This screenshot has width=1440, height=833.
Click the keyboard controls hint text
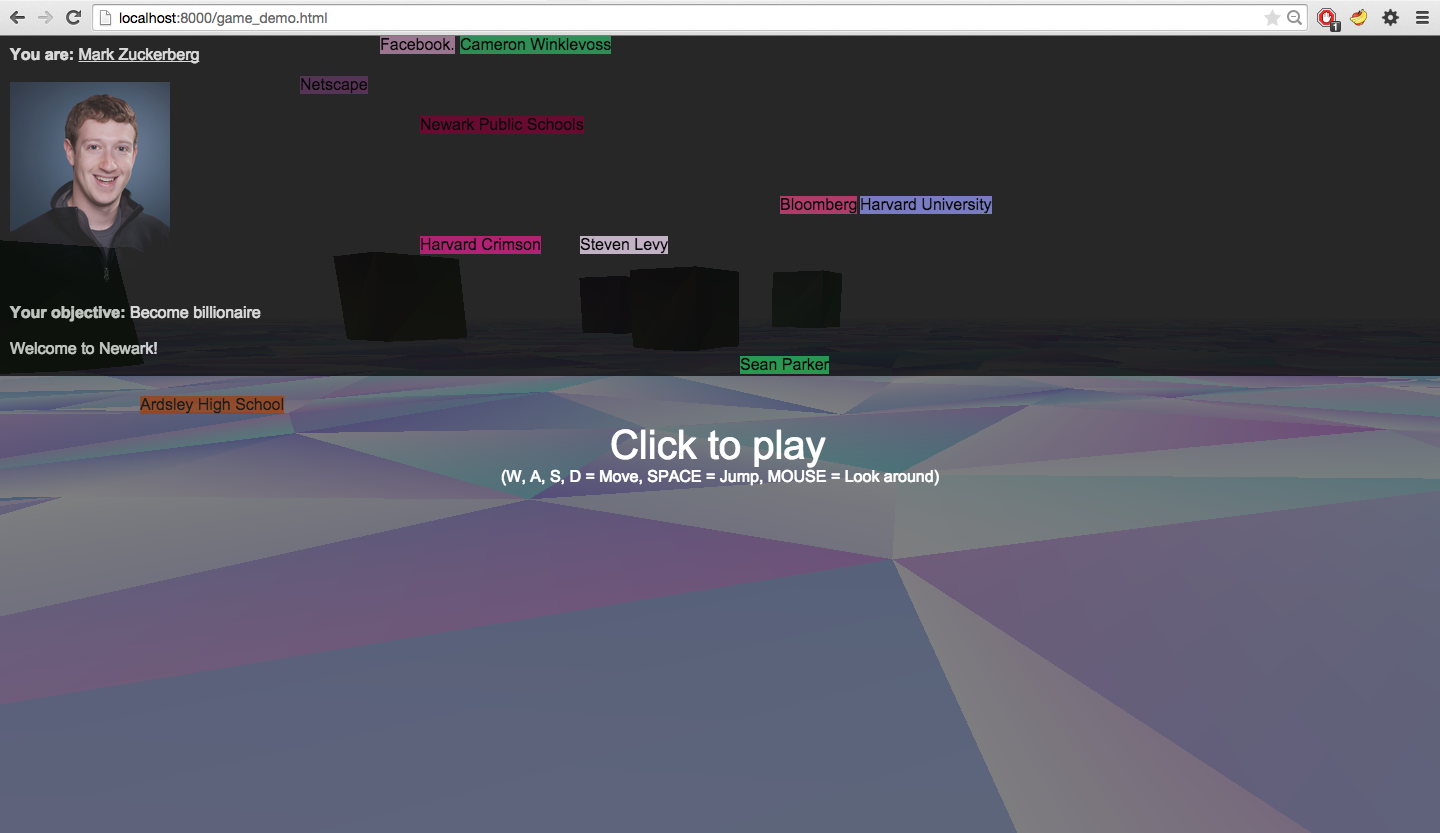[720, 477]
